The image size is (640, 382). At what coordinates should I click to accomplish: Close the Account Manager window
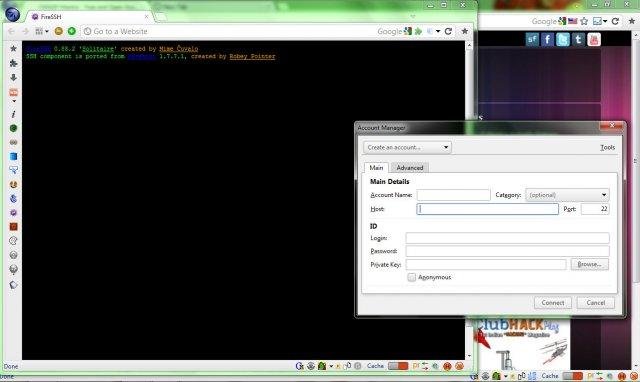pos(611,126)
